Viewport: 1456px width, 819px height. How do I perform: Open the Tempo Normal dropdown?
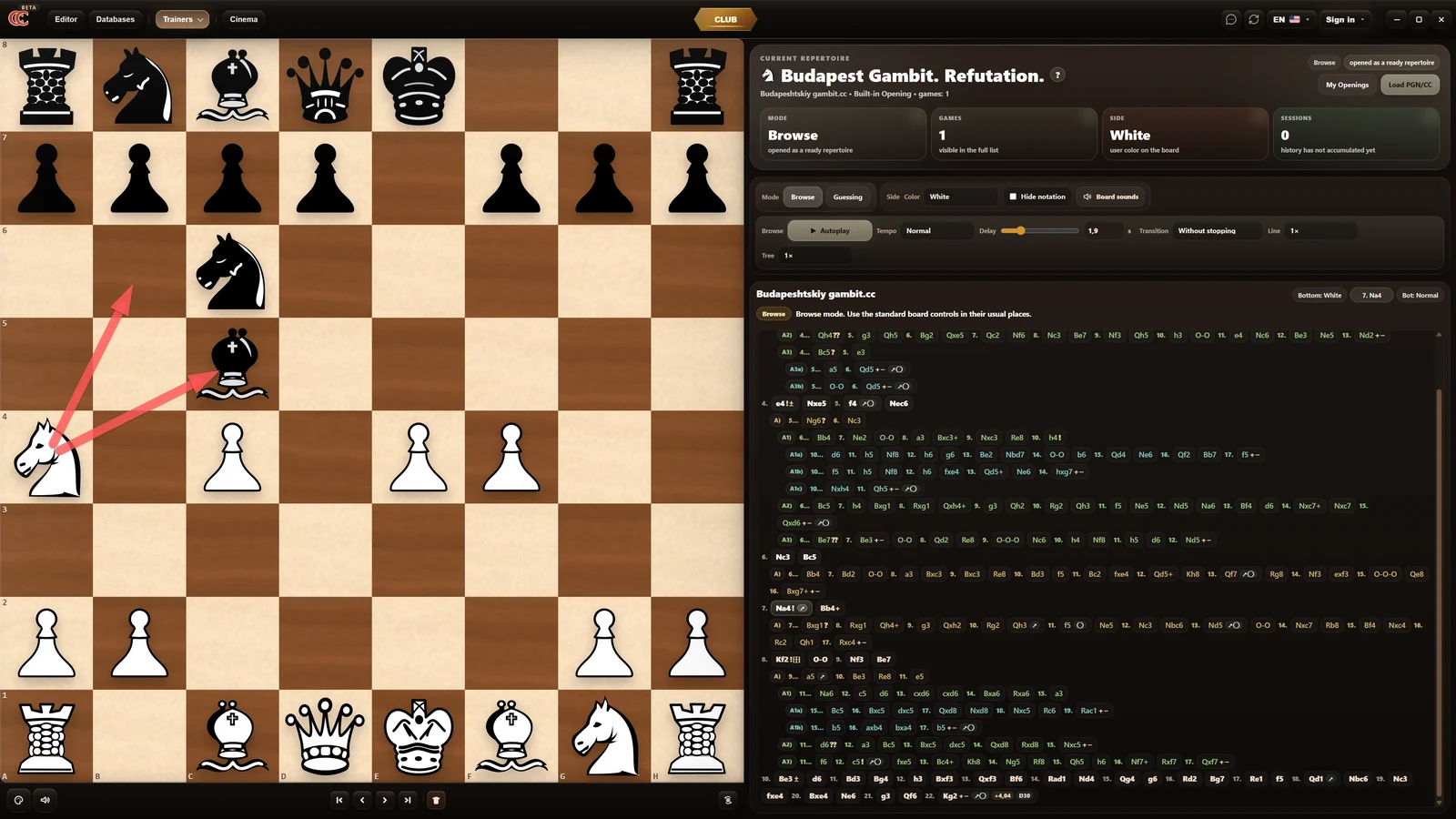coord(937,231)
